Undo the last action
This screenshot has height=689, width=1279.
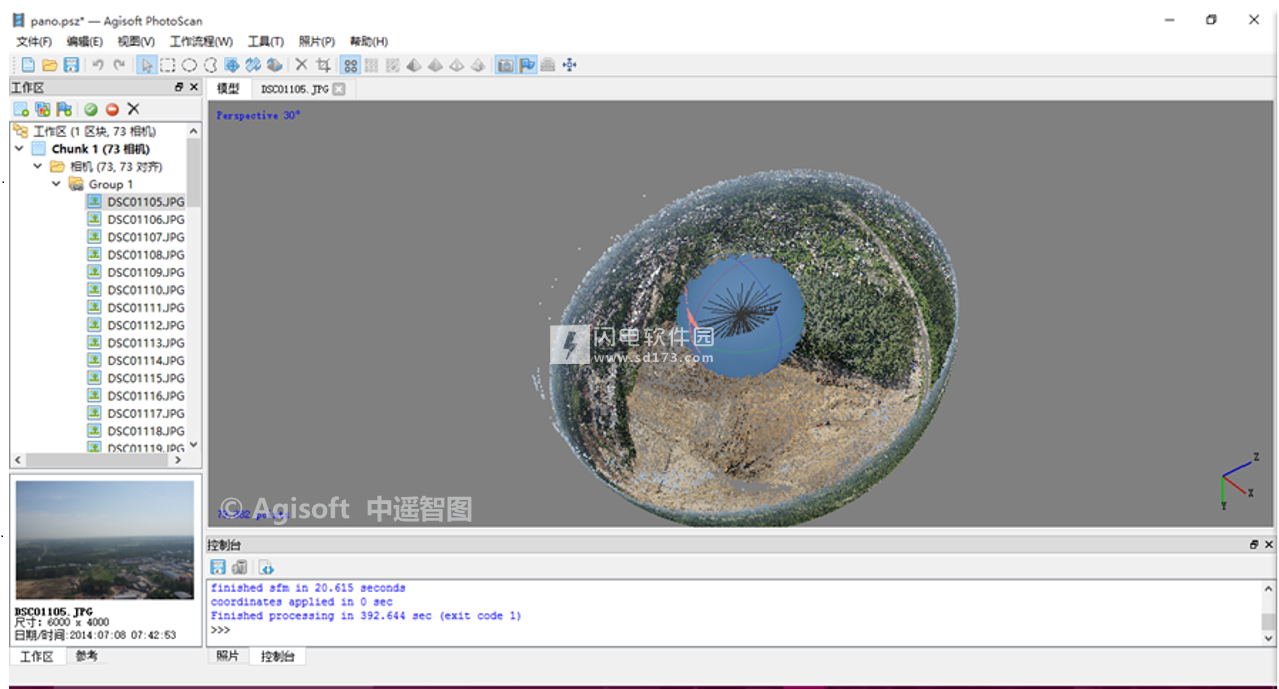(x=98, y=65)
